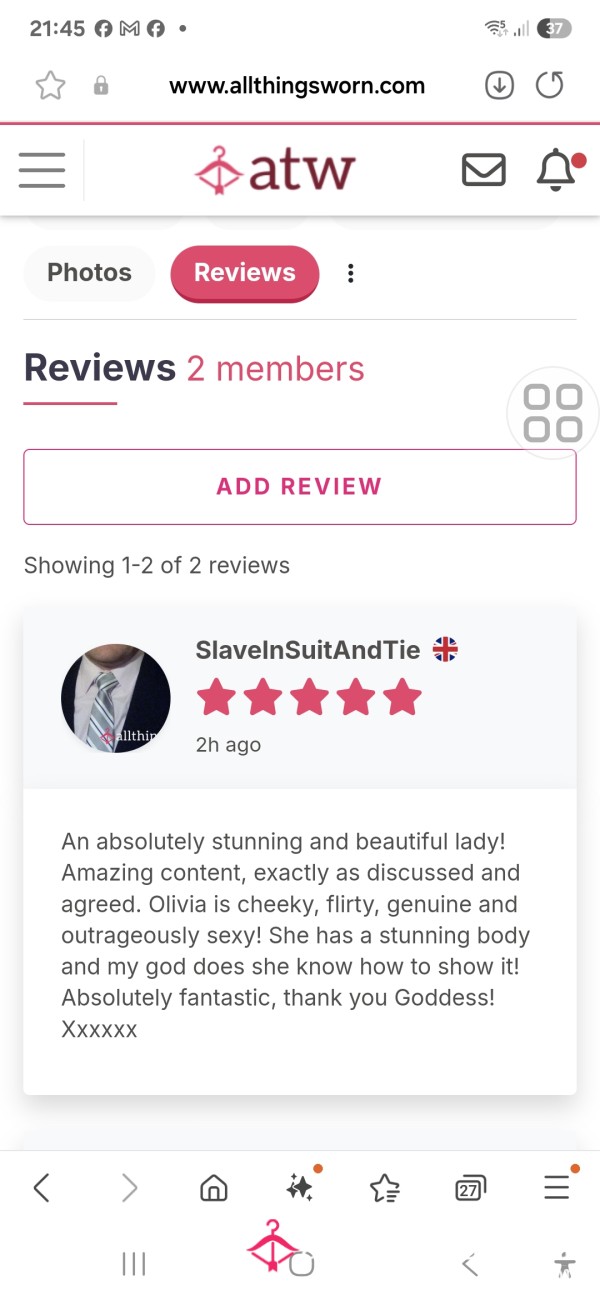Switch to the Photos tab
The height and width of the screenshot is (1300, 600).
(89, 272)
